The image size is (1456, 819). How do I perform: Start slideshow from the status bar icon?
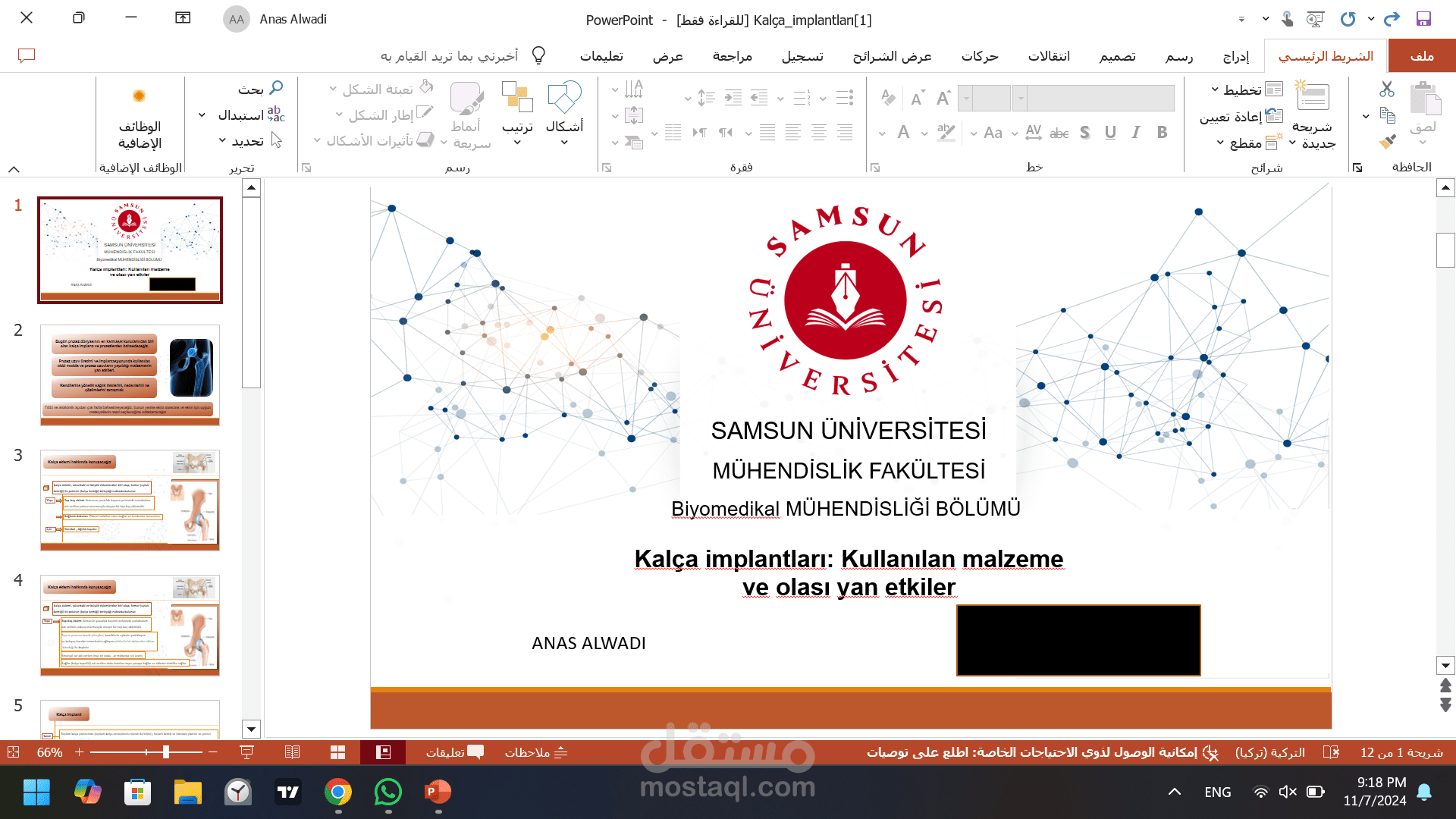246,752
